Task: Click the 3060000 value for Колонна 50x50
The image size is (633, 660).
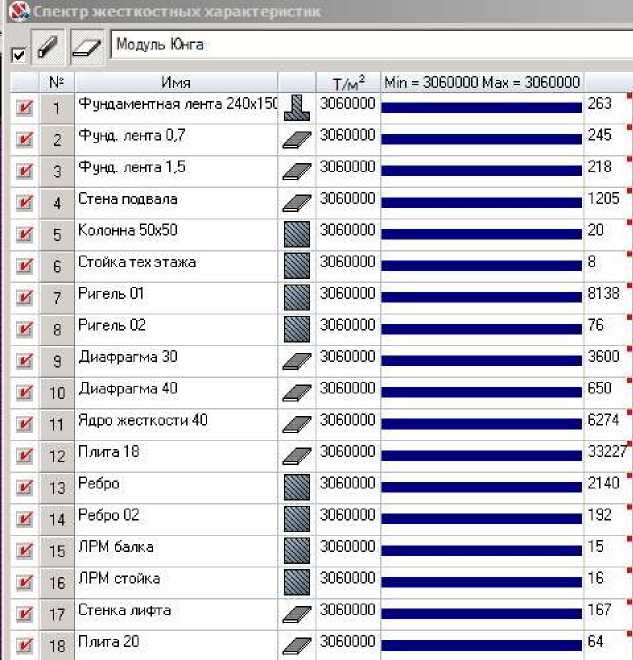Action: [x=348, y=230]
